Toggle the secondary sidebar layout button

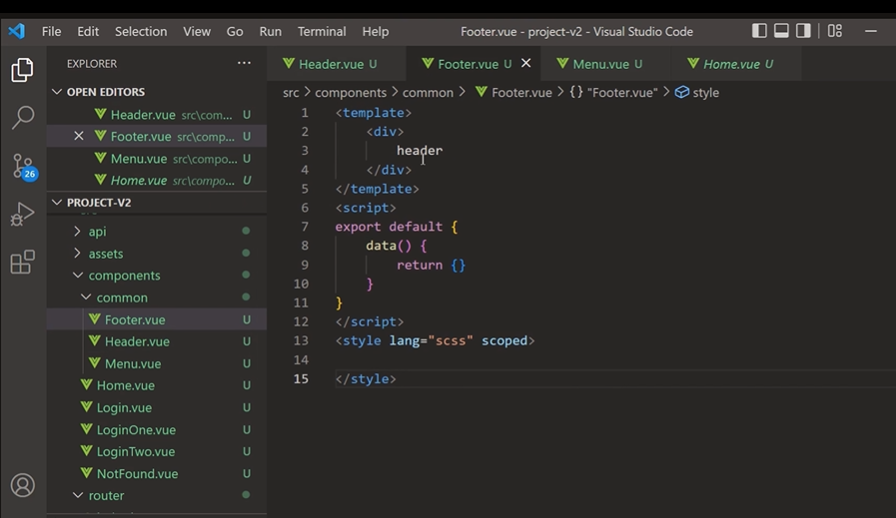point(804,31)
